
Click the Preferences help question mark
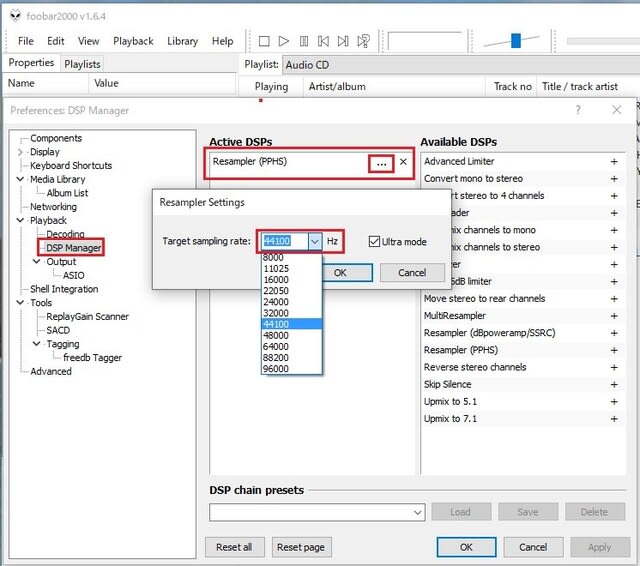578,110
